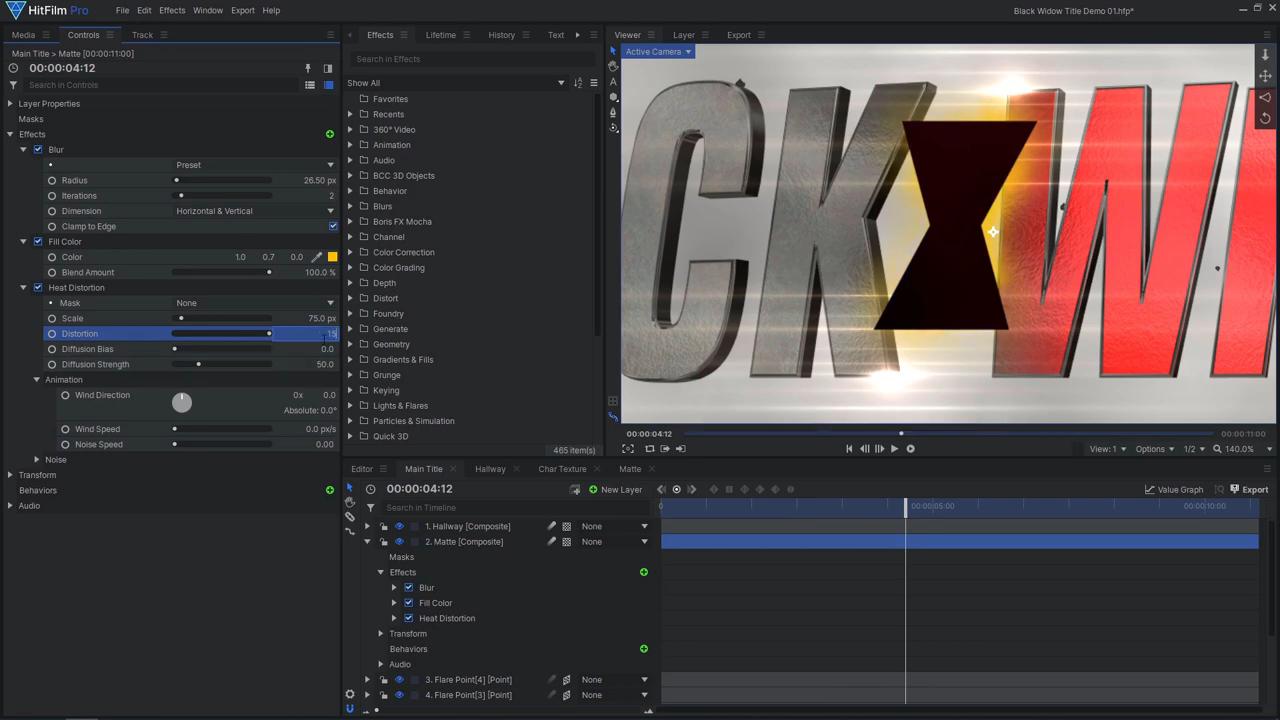This screenshot has width=1280, height=720.
Task: Select the shape mask tool in the Viewer
Action: [x=613, y=97]
